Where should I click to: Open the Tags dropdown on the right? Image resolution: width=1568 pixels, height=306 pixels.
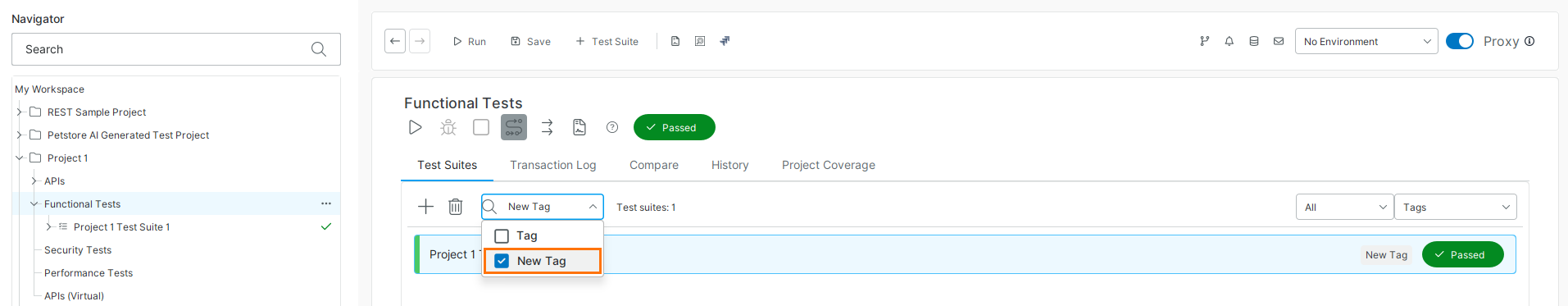(x=1456, y=207)
